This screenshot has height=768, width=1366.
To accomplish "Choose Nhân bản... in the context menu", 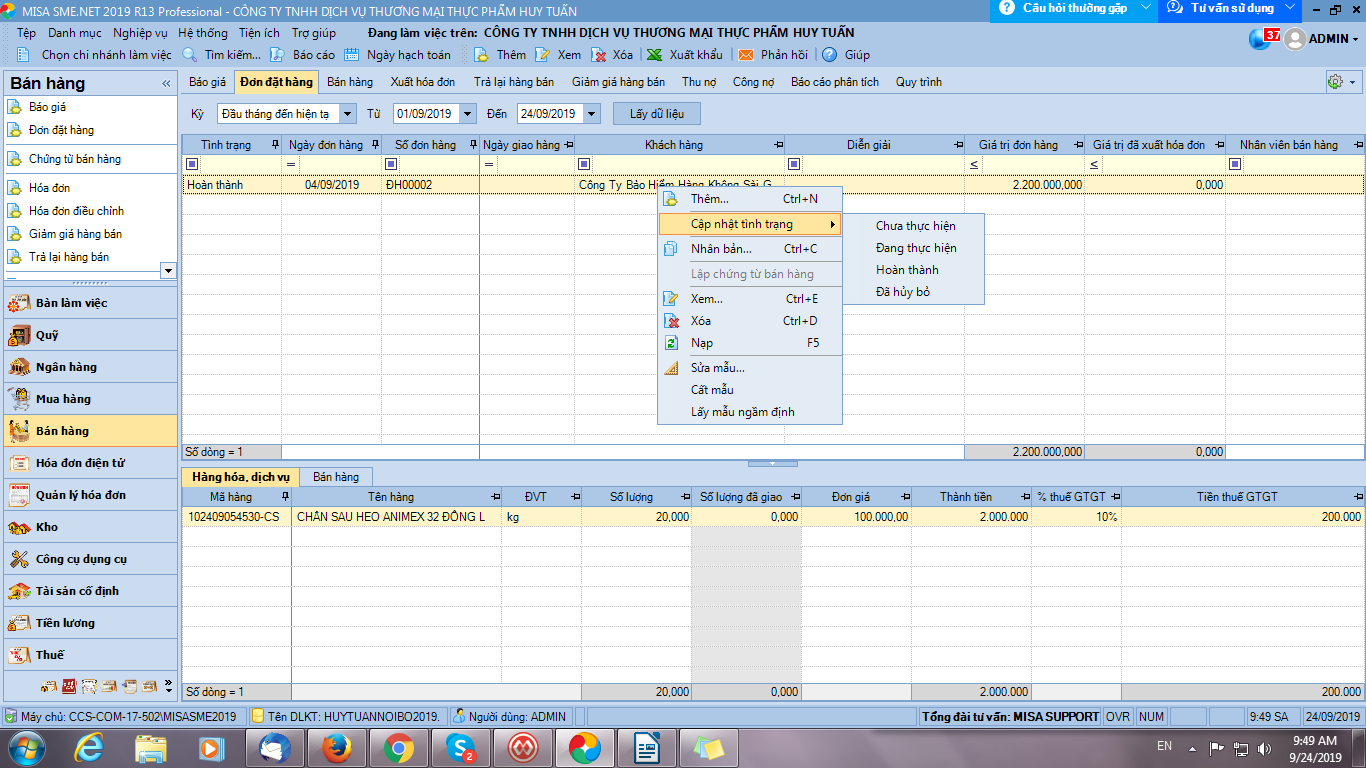I will (750, 249).
